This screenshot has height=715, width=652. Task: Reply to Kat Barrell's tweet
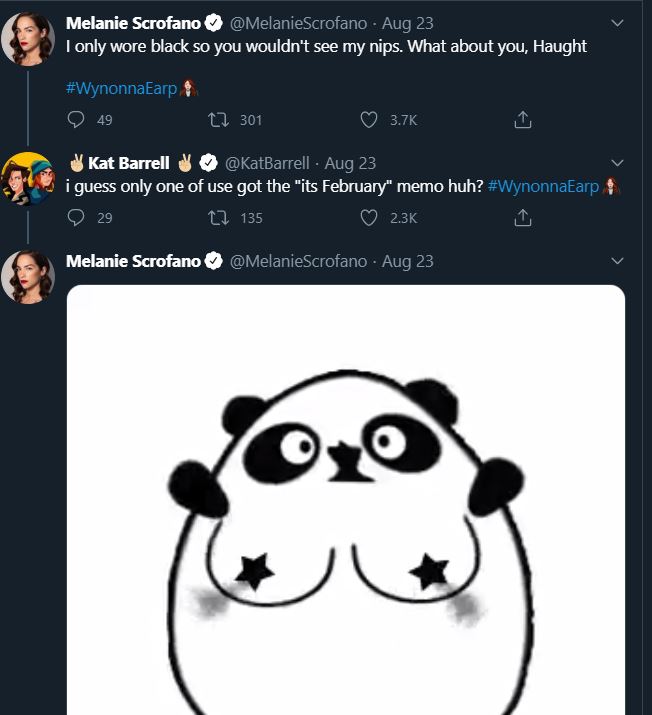pyautogui.click(x=76, y=217)
